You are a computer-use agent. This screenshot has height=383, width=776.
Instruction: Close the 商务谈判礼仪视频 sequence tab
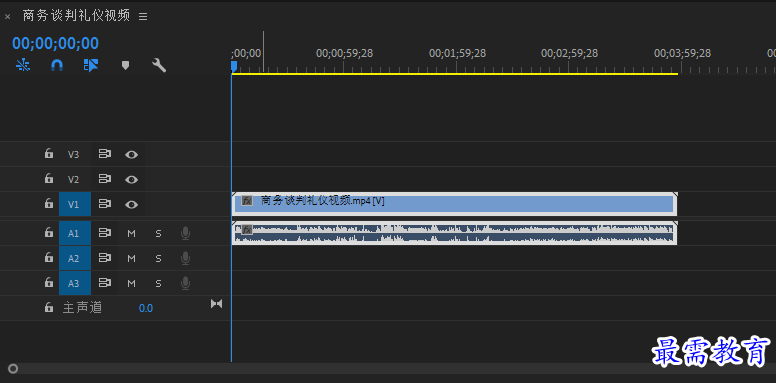tap(7, 17)
